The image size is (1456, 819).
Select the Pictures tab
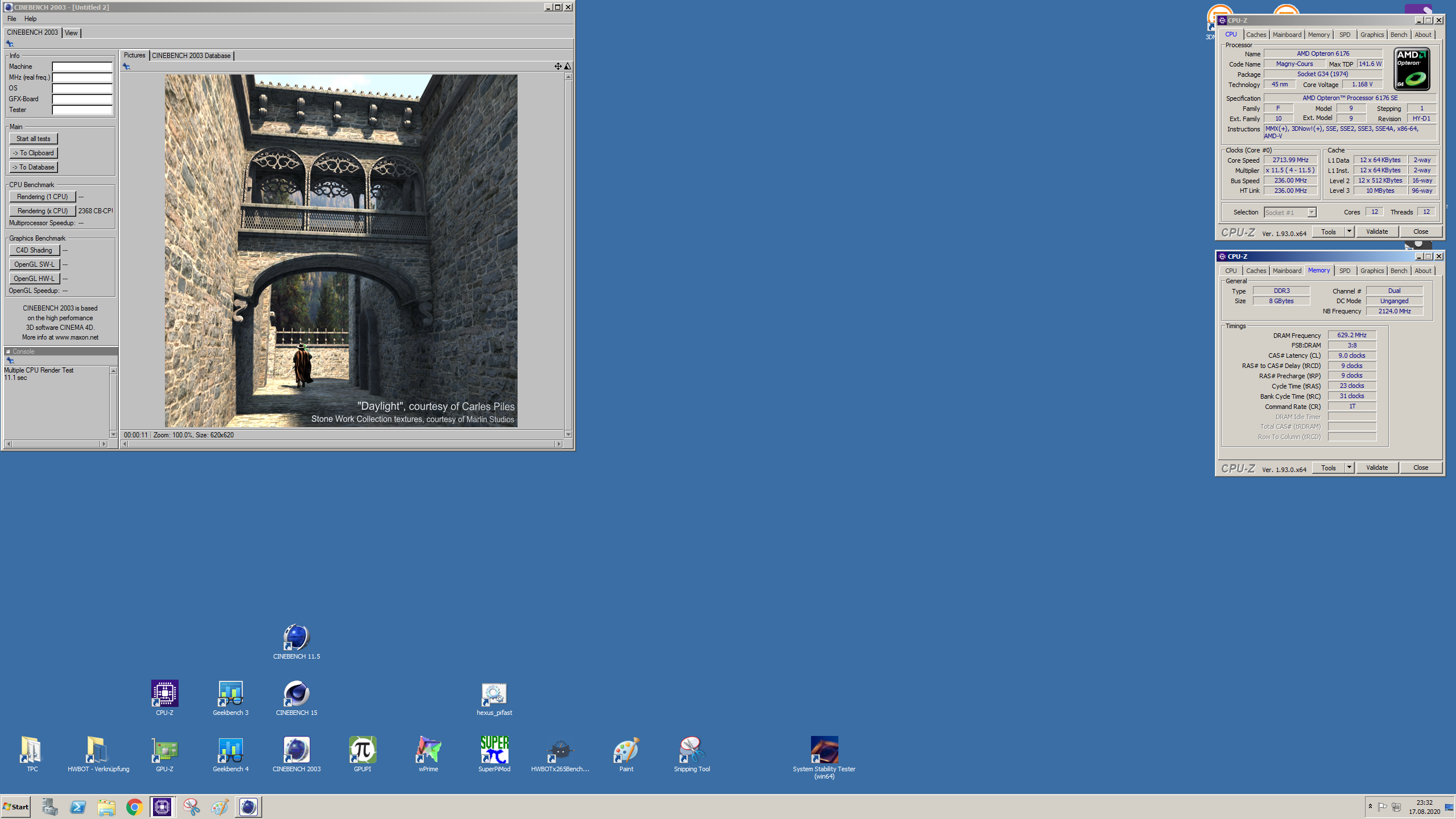[134, 55]
